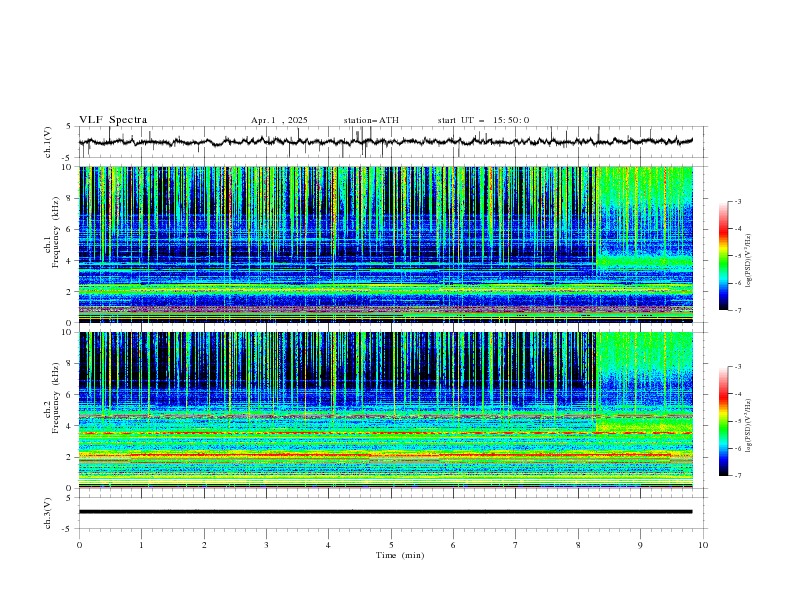Click the ch.1 voltage waveform trace
Screen dimensions: 792x612
(386, 141)
